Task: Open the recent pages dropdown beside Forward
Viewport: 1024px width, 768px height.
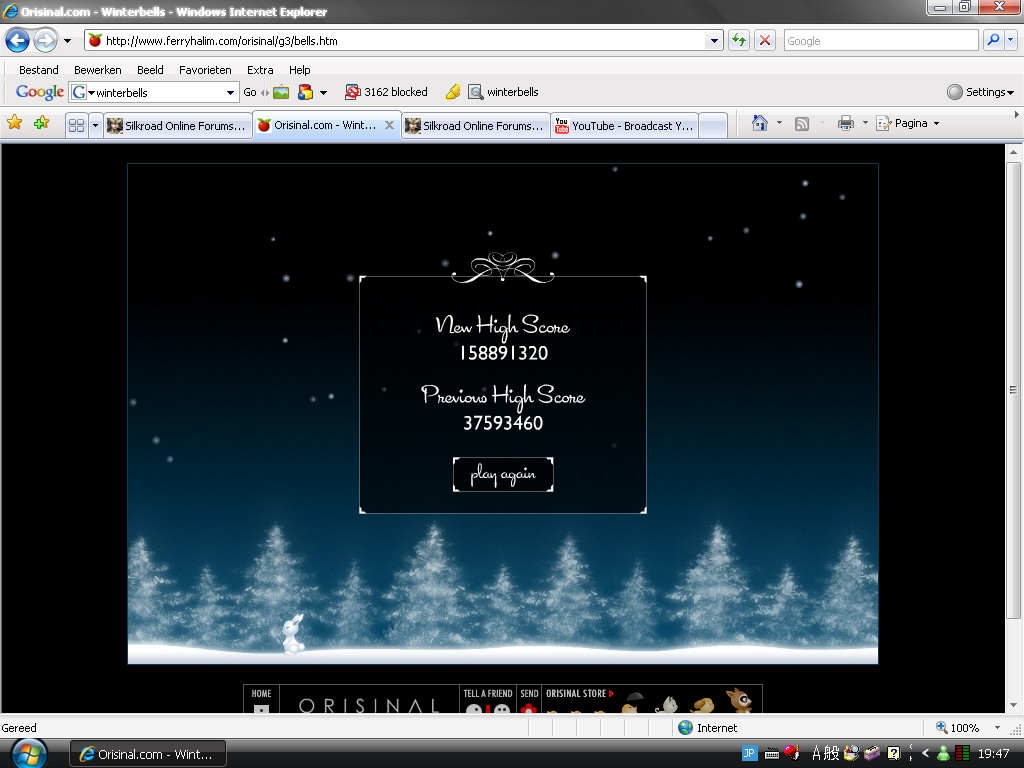Action: [x=67, y=40]
